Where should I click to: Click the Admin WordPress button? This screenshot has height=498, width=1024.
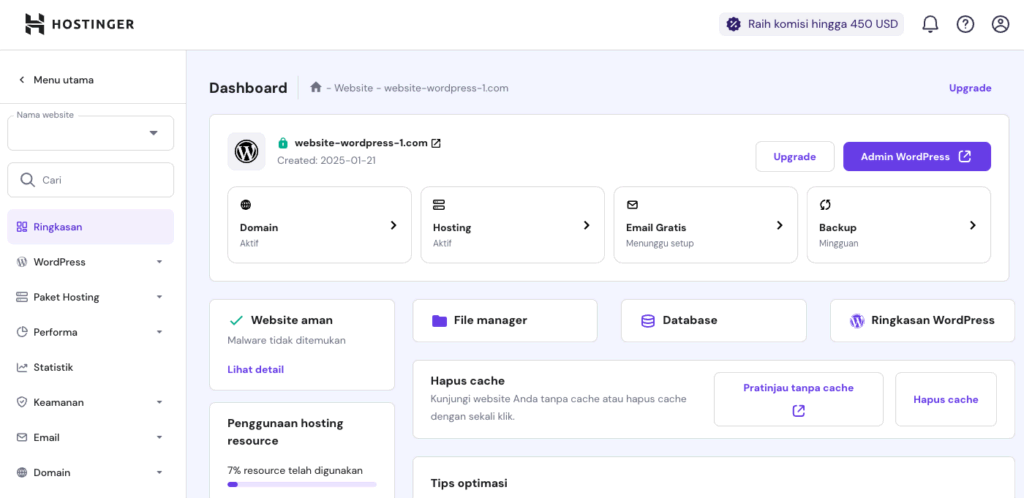pos(916,157)
